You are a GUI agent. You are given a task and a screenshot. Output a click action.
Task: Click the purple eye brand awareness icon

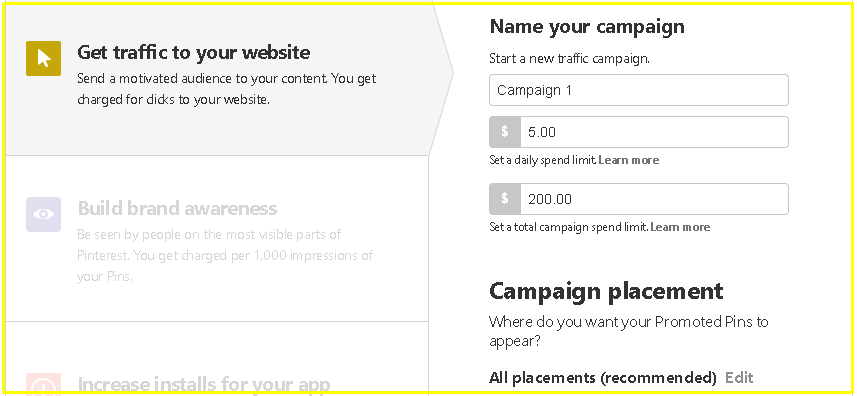44,214
